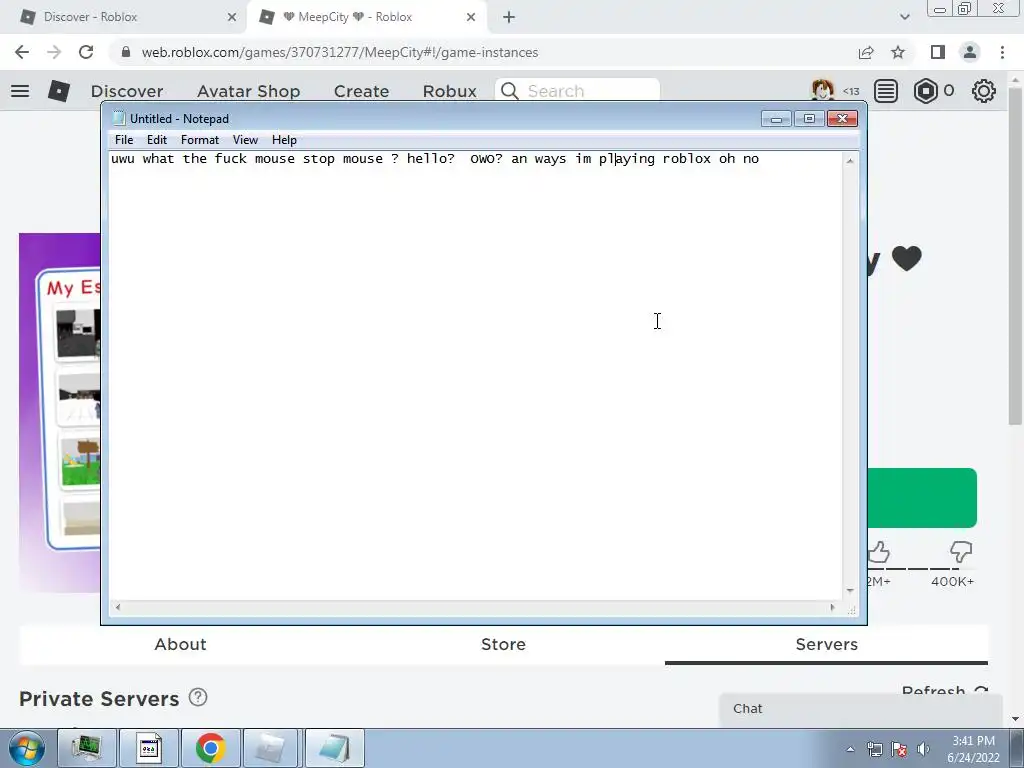Open Notepad File menu
Image resolution: width=1024 pixels, height=768 pixels.
tap(124, 140)
